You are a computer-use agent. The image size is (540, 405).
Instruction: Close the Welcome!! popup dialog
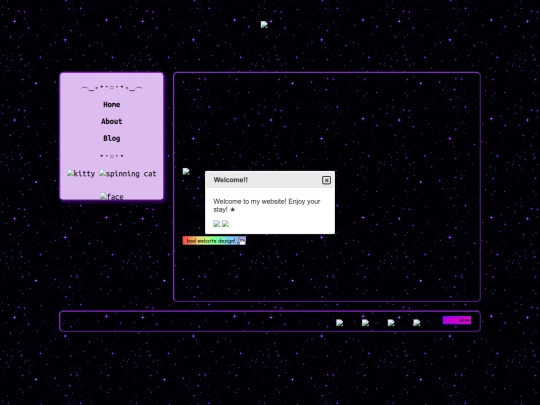click(326, 180)
